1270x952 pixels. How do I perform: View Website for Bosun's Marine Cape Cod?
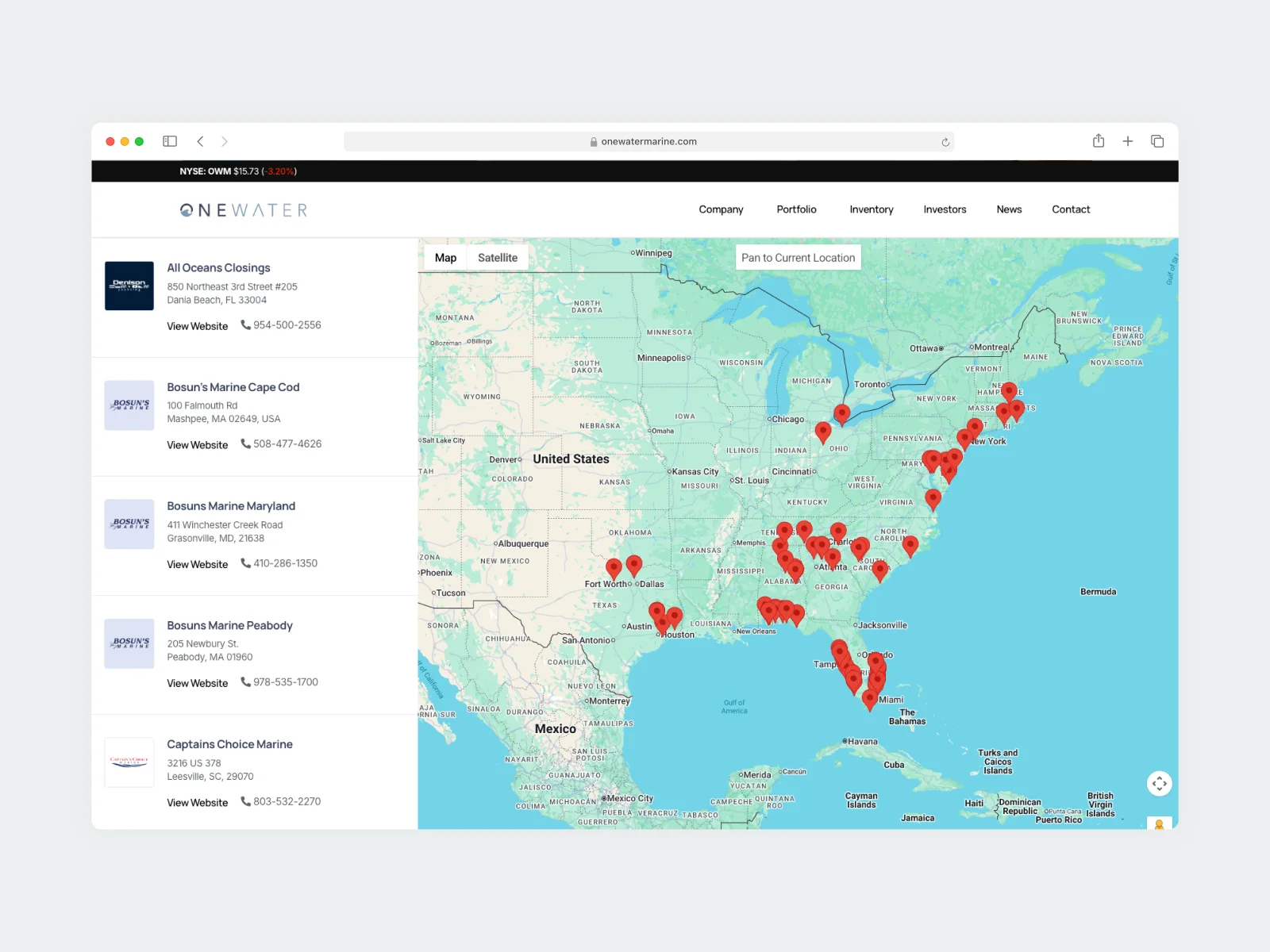tap(197, 445)
